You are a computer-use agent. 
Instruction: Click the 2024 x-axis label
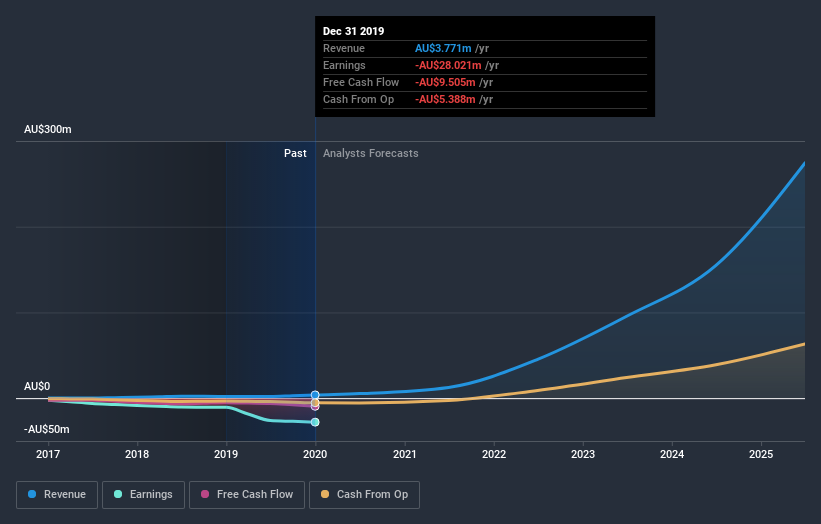click(x=672, y=454)
